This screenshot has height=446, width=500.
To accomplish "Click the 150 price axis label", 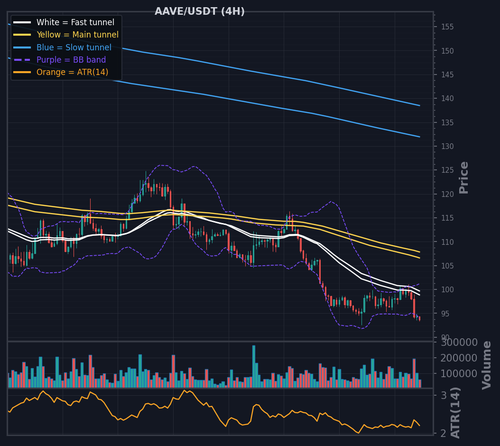I will point(447,51).
